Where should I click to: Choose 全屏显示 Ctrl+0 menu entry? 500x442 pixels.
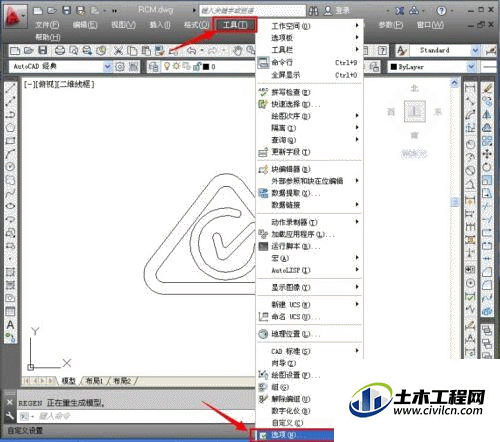[309, 75]
